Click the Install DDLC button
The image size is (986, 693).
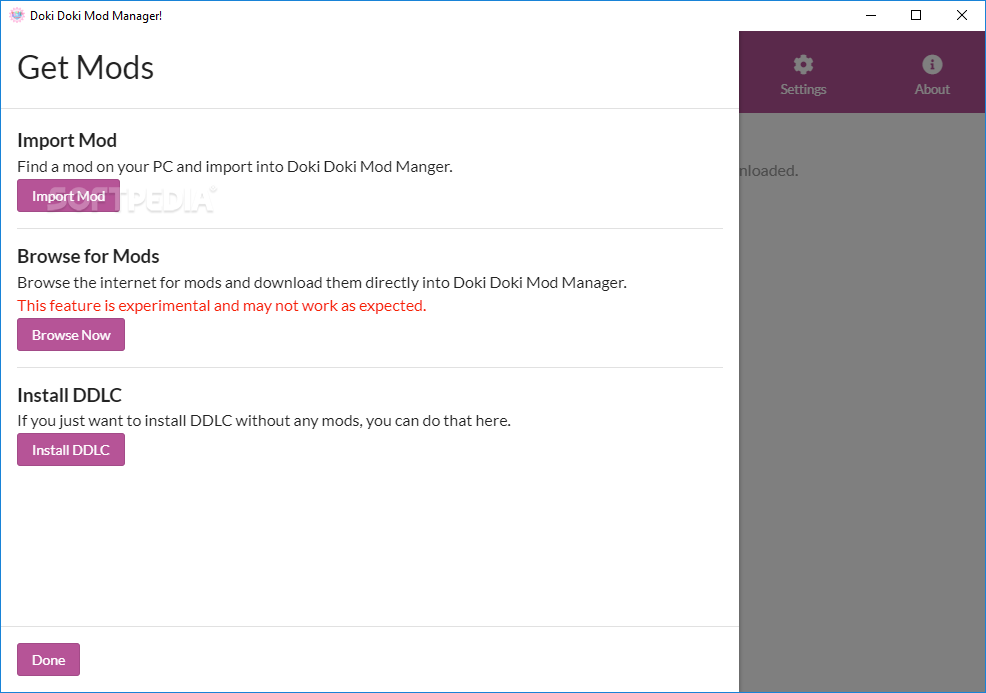click(70, 450)
